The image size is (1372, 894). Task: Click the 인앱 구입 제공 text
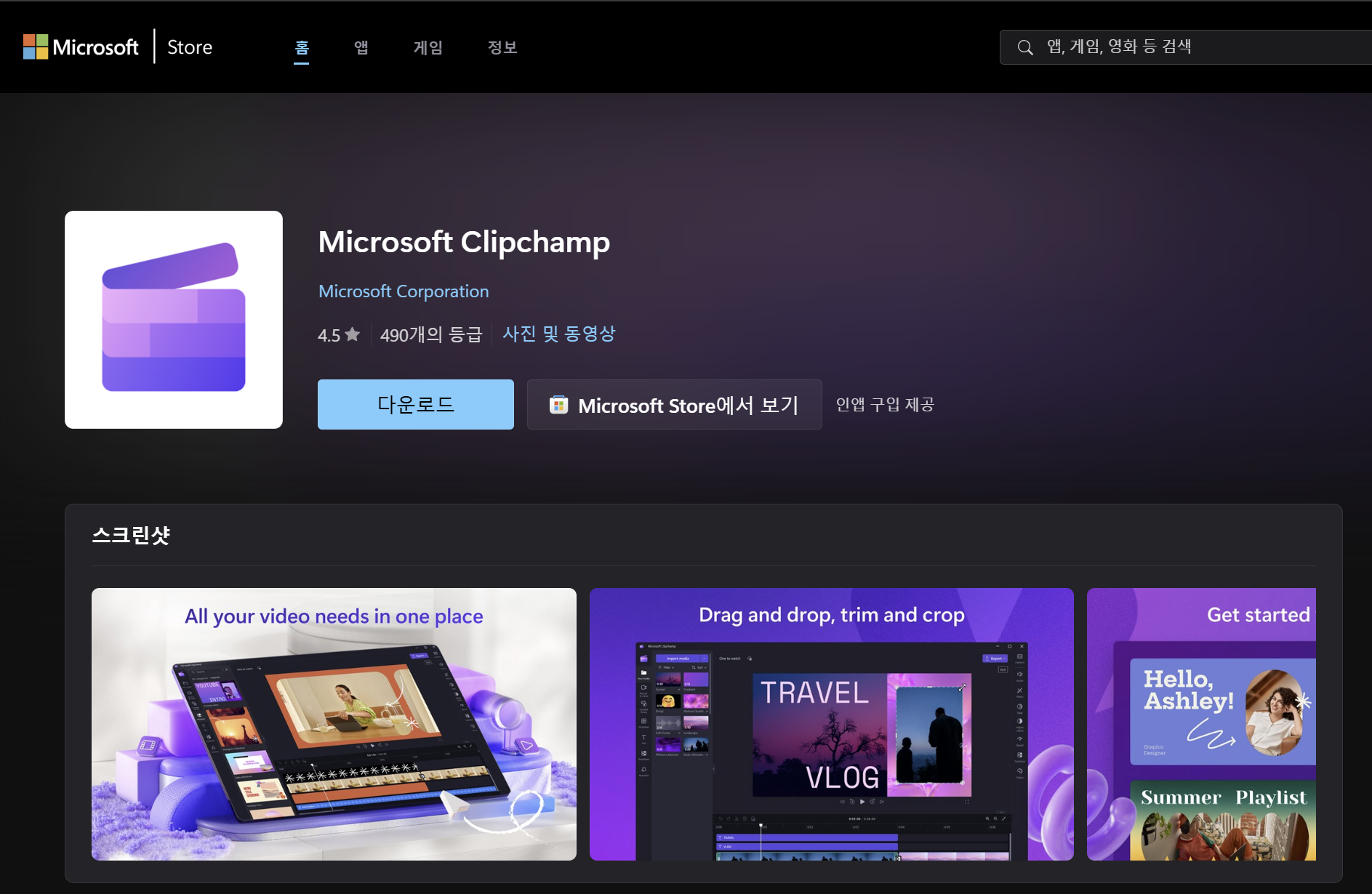[x=885, y=405]
